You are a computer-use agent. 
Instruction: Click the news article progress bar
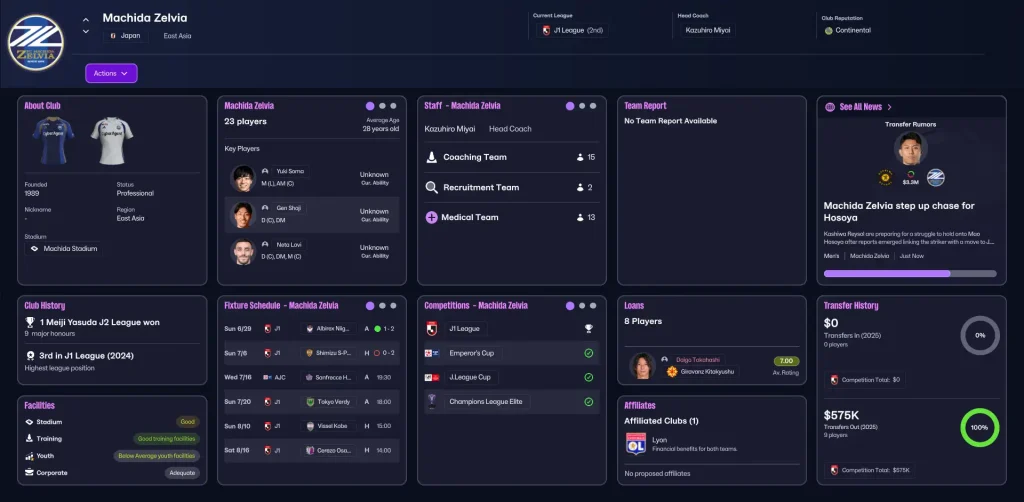point(910,274)
